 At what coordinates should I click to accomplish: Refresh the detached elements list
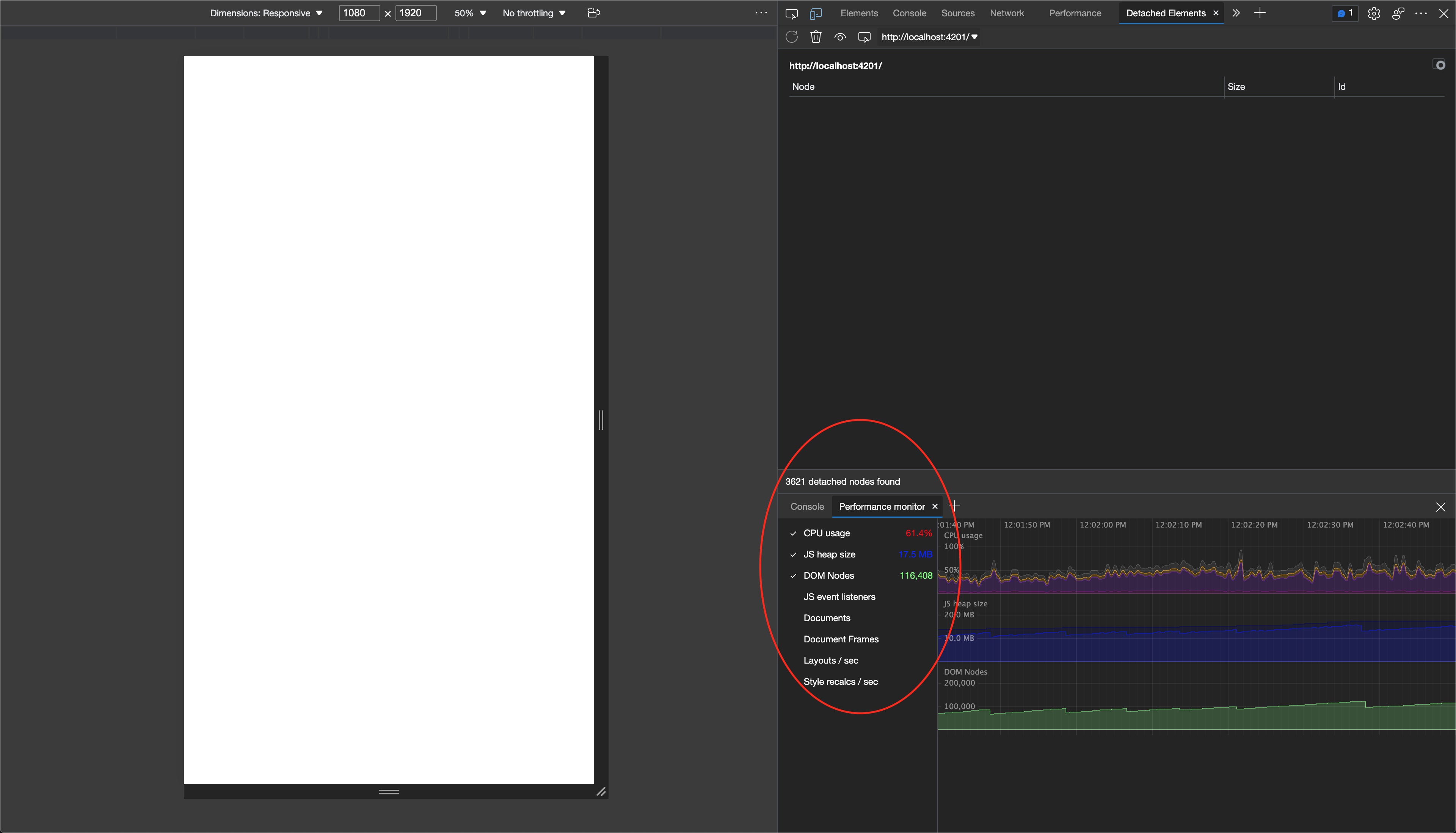[792, 37]
